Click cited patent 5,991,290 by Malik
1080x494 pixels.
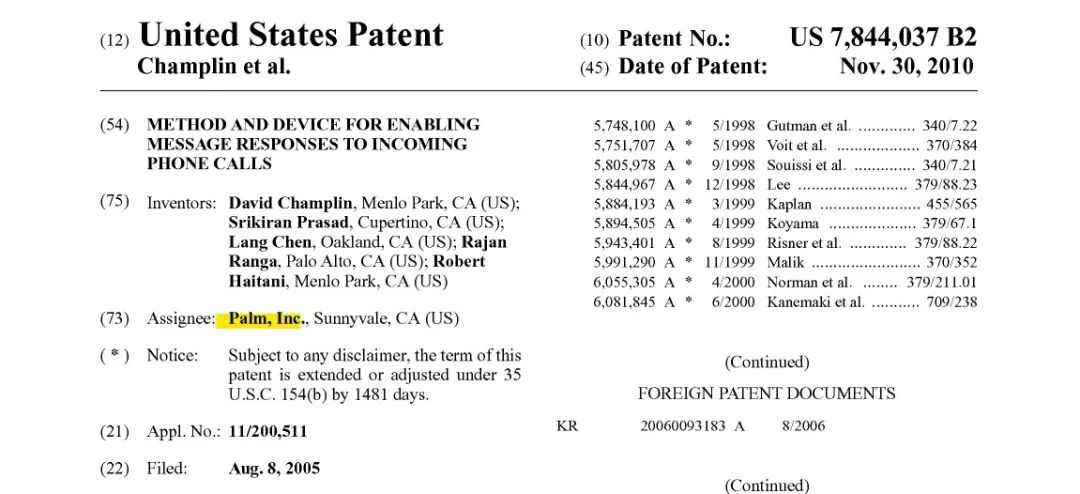(624, 263)
